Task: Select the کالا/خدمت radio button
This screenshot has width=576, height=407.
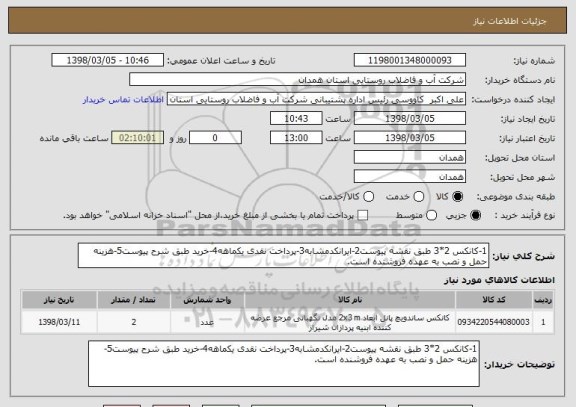Action: click(x=368, y=197)
